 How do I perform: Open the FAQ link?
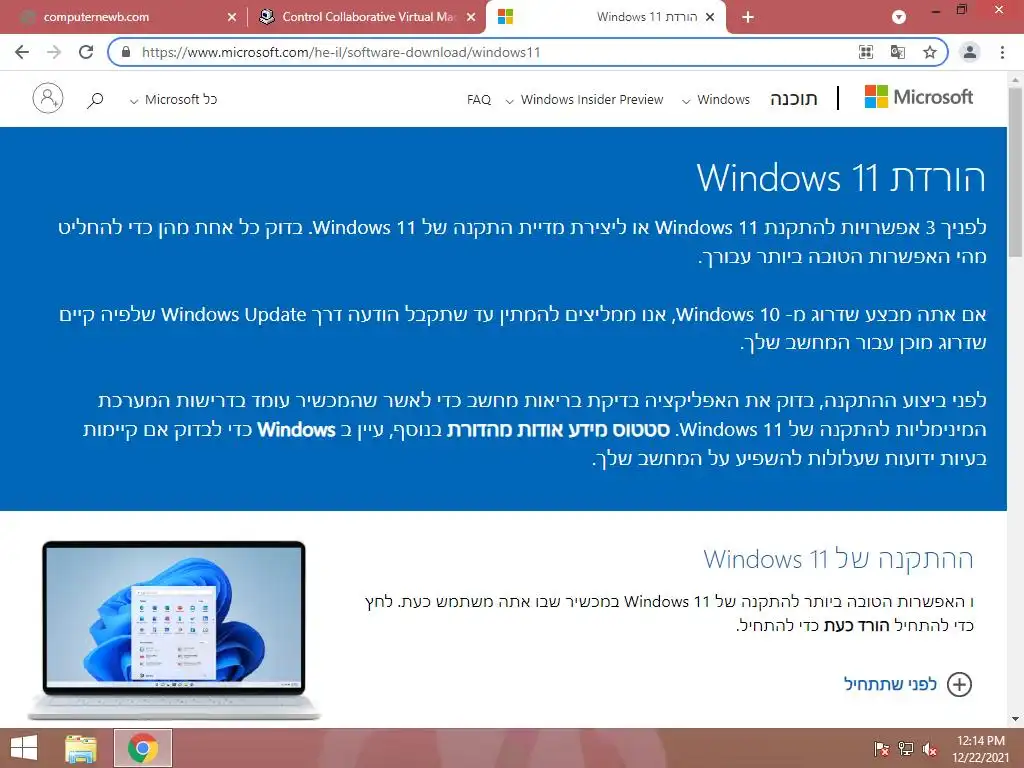(479, 100)
